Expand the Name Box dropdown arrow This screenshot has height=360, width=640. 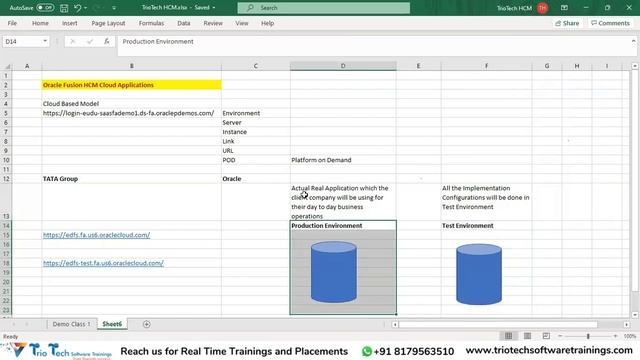[45, 41]
